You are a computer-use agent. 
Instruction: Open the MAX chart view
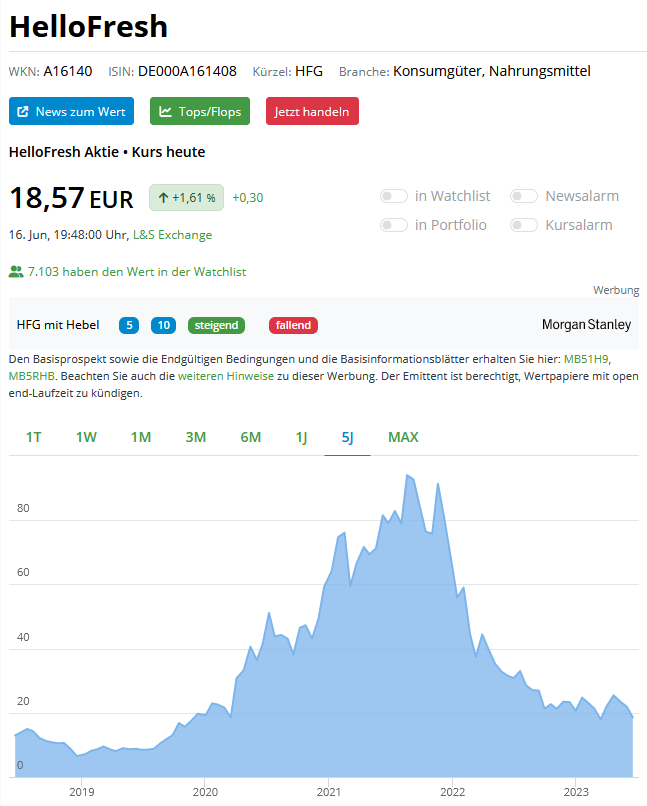coord(403,437)
